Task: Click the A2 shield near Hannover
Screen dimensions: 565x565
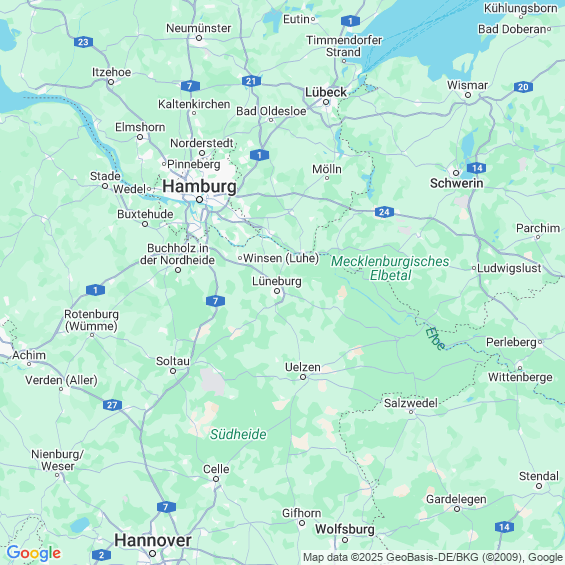Action: 101,555
